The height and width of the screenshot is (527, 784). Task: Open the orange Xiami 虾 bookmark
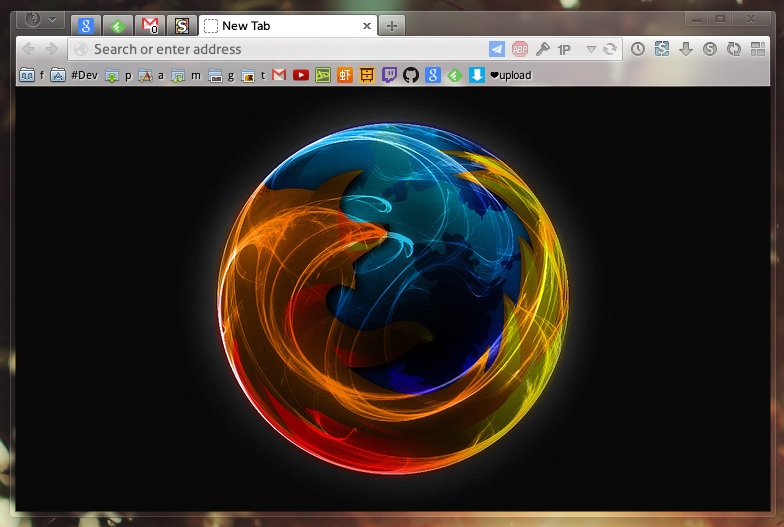point(345,76)
